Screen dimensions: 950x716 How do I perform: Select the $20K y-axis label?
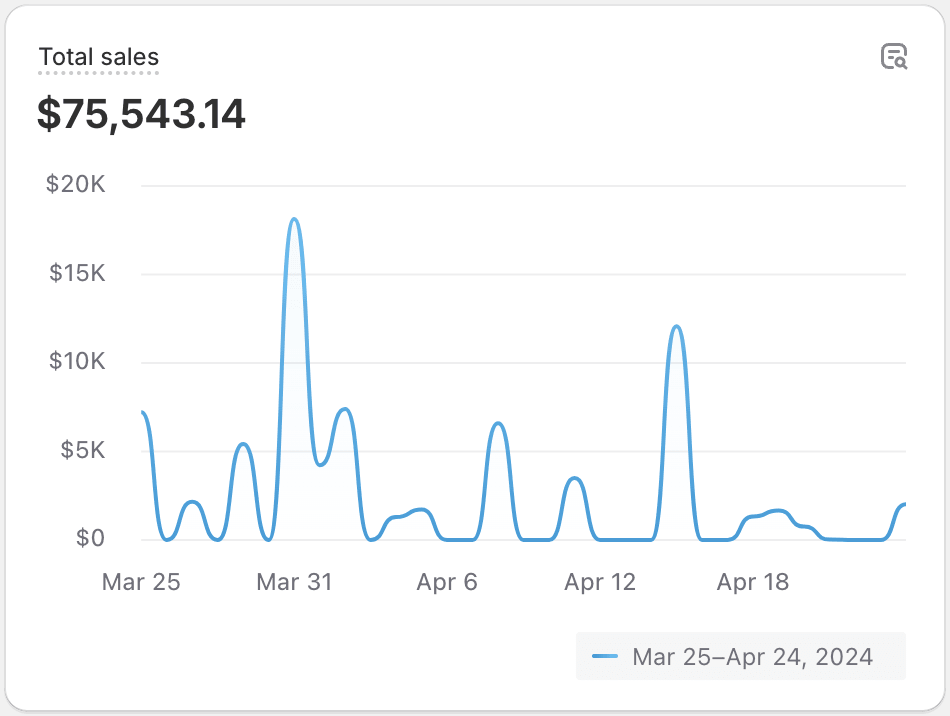tap(76, 185)
